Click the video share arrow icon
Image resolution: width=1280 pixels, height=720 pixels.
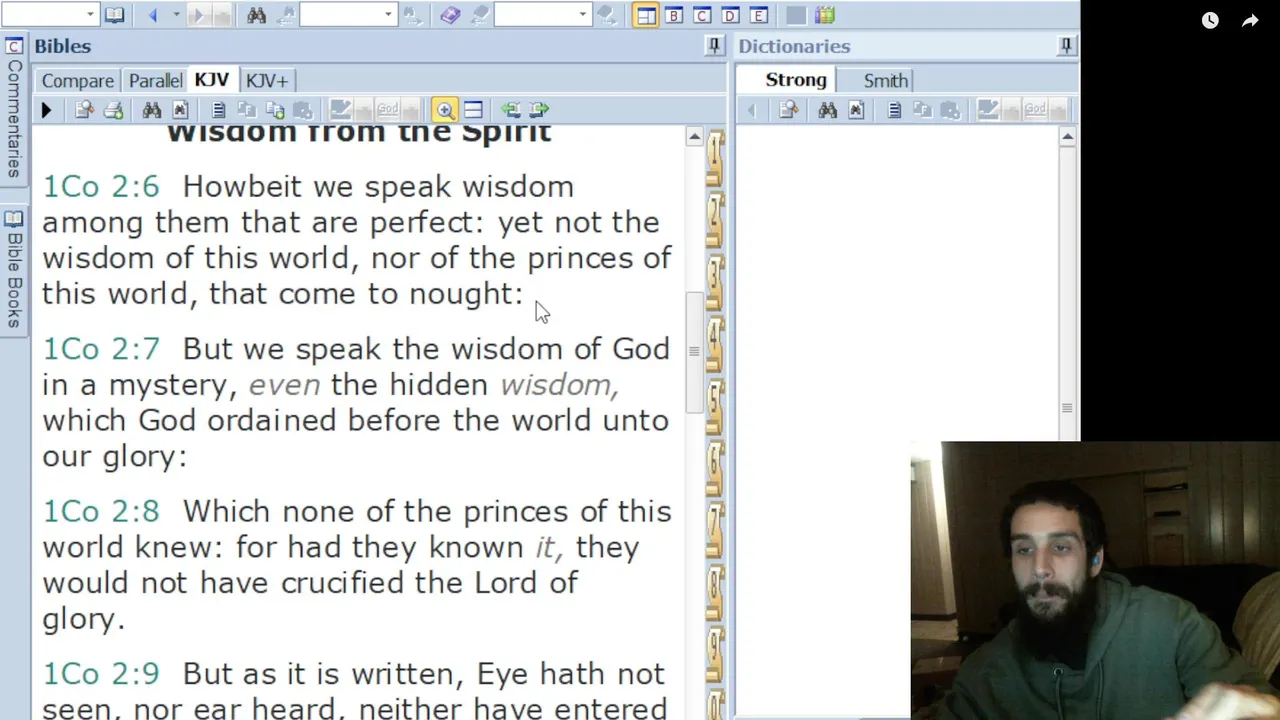(1250, 20)
